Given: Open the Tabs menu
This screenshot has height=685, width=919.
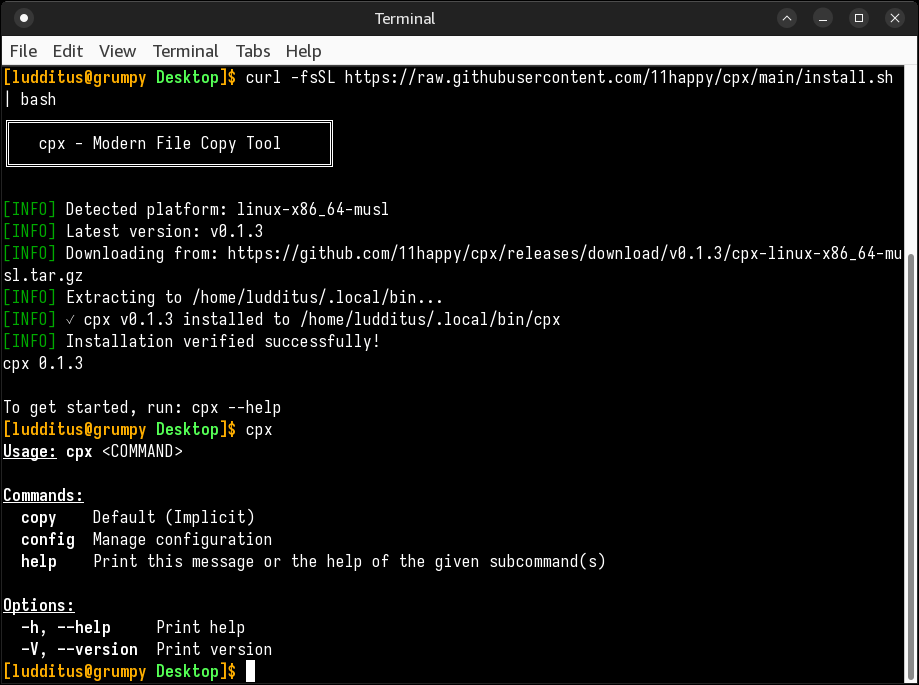Looking at the screenshot, I should tap(253, 51).
